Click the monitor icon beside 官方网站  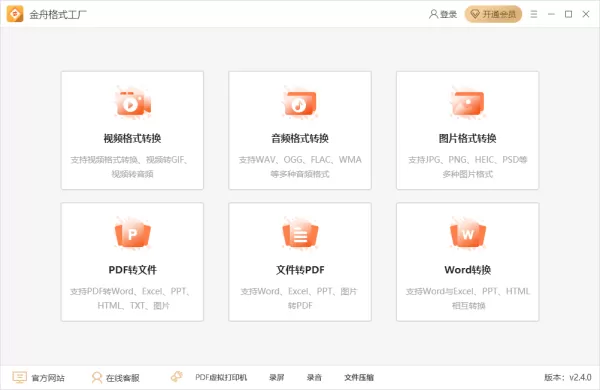(x=19, y=377)
